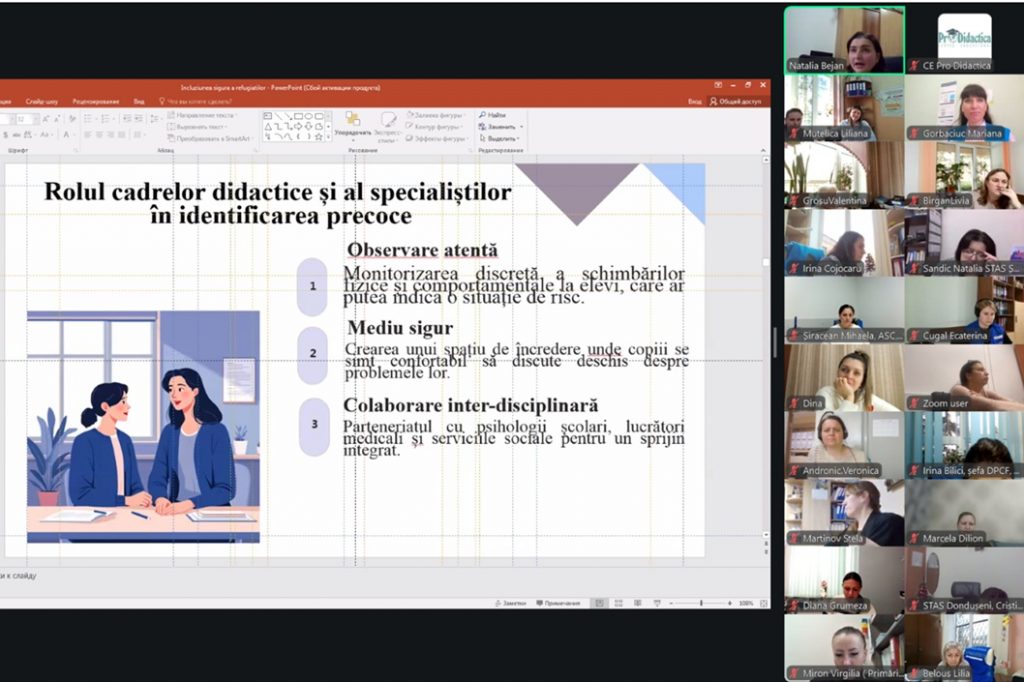The height and width of the screenshot is (682, 1024).
Task: Toggle Normal view button in status bar
Action: [x=599, y=603]
